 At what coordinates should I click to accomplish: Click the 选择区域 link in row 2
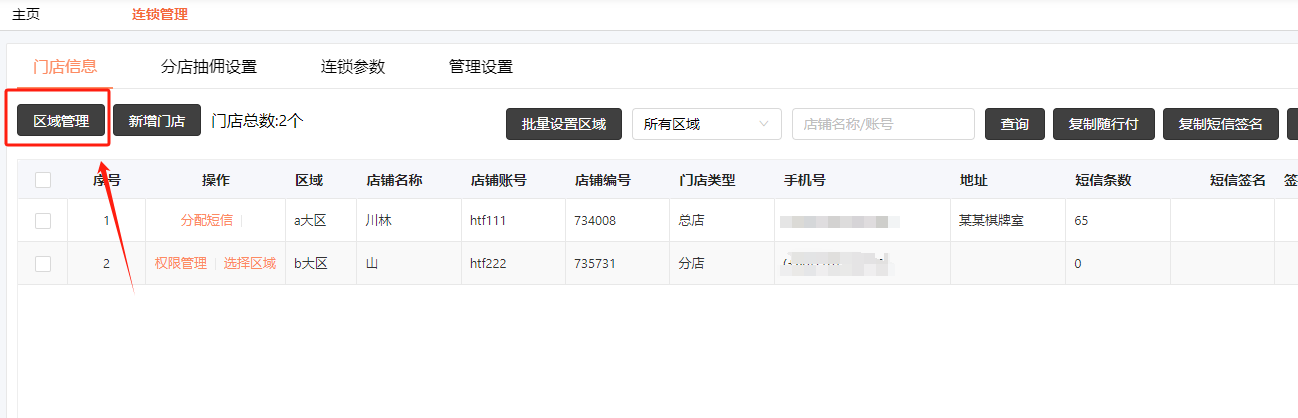pos(249,264)
